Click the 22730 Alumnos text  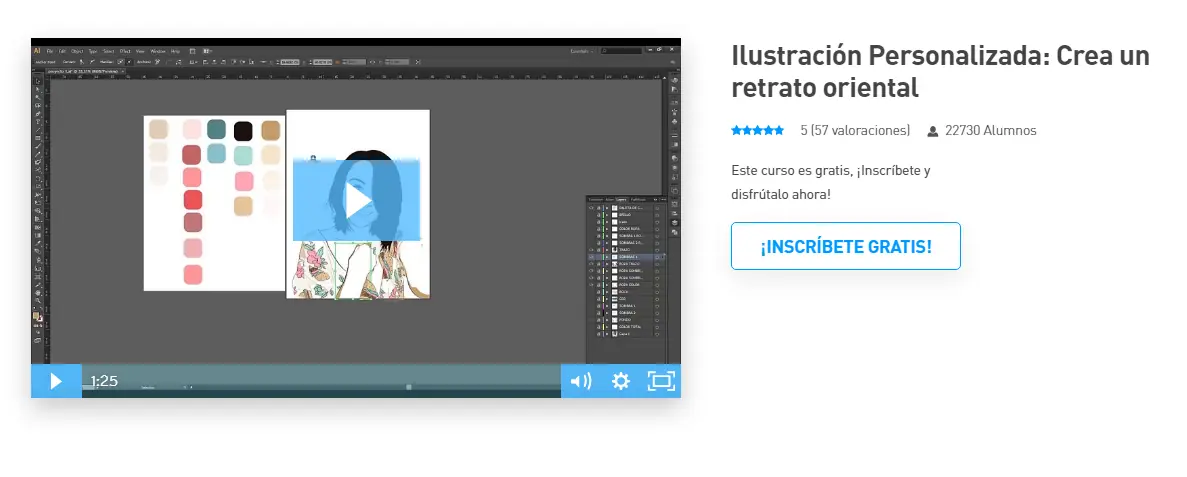pos(991,130)
